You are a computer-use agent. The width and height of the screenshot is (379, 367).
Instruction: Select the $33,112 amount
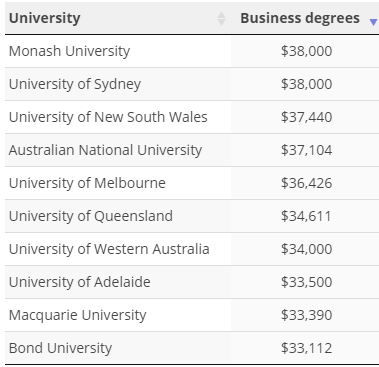tap(306, 348)
